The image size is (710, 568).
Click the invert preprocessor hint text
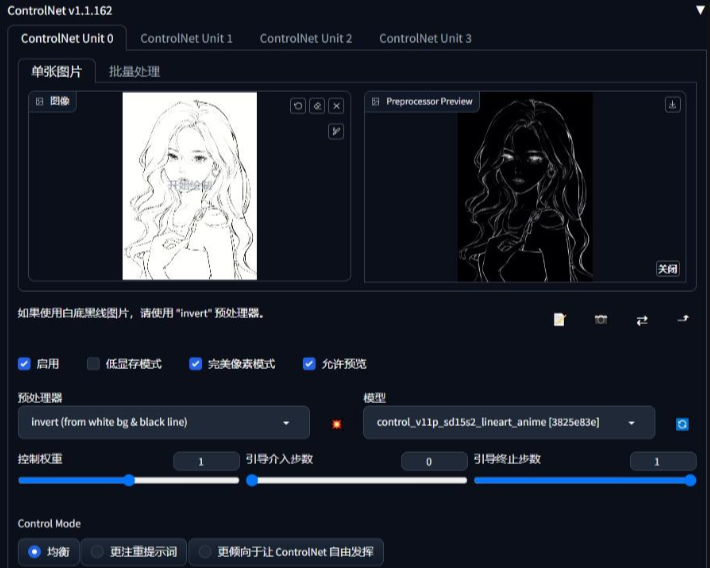click(141, 313)
